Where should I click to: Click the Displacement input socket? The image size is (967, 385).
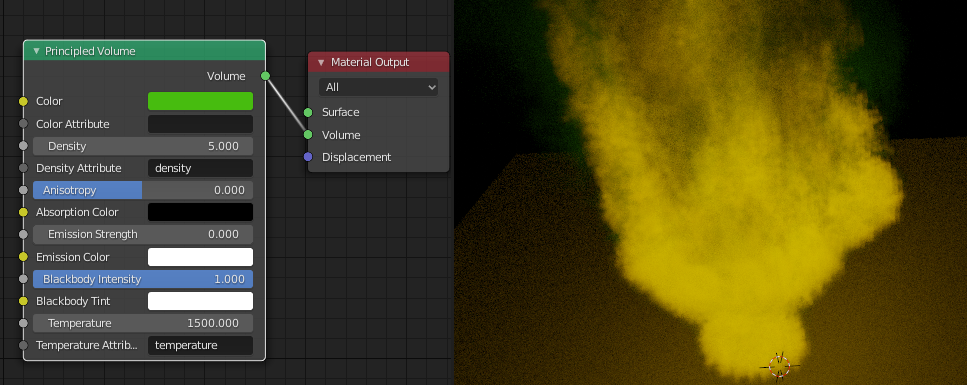coord(308,157)
